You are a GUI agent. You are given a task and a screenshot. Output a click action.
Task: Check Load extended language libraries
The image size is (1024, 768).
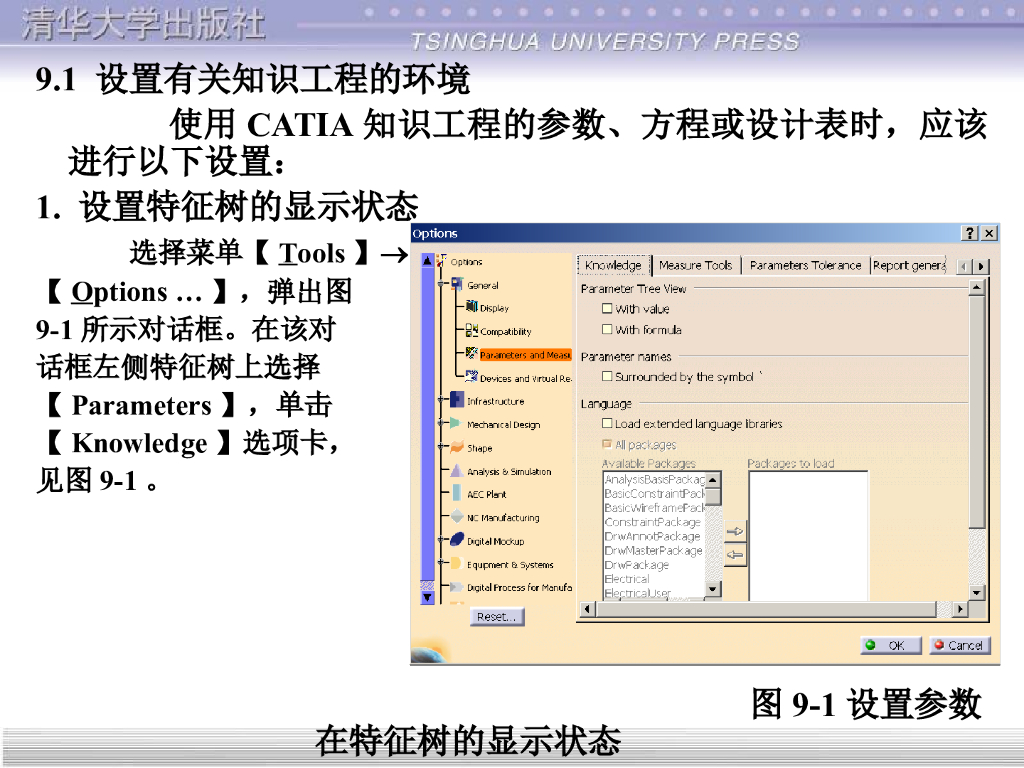pos(607,423)
